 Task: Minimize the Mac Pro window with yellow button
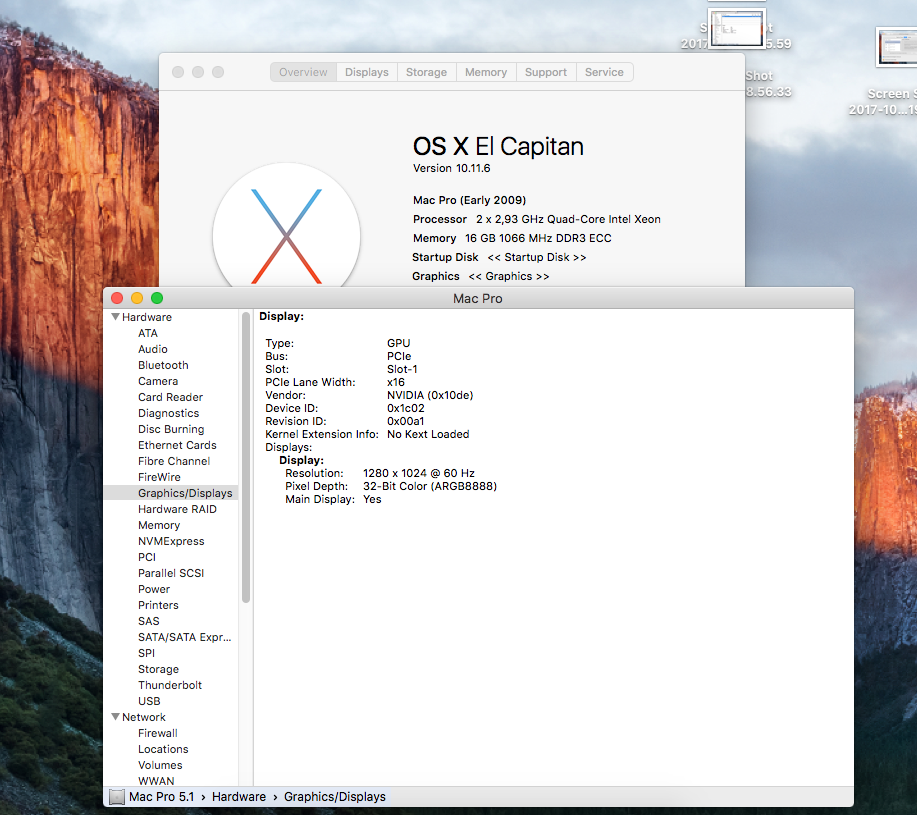(137, 298)
